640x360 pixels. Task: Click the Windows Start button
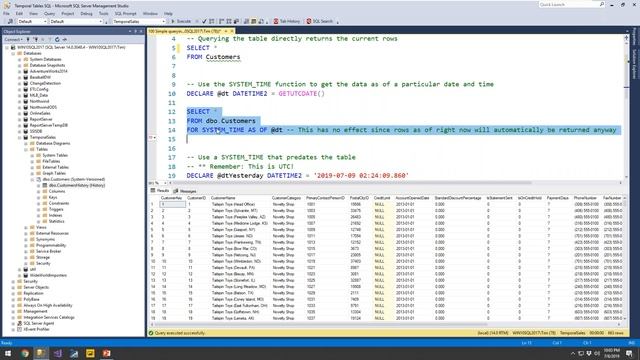coord(8,353)
